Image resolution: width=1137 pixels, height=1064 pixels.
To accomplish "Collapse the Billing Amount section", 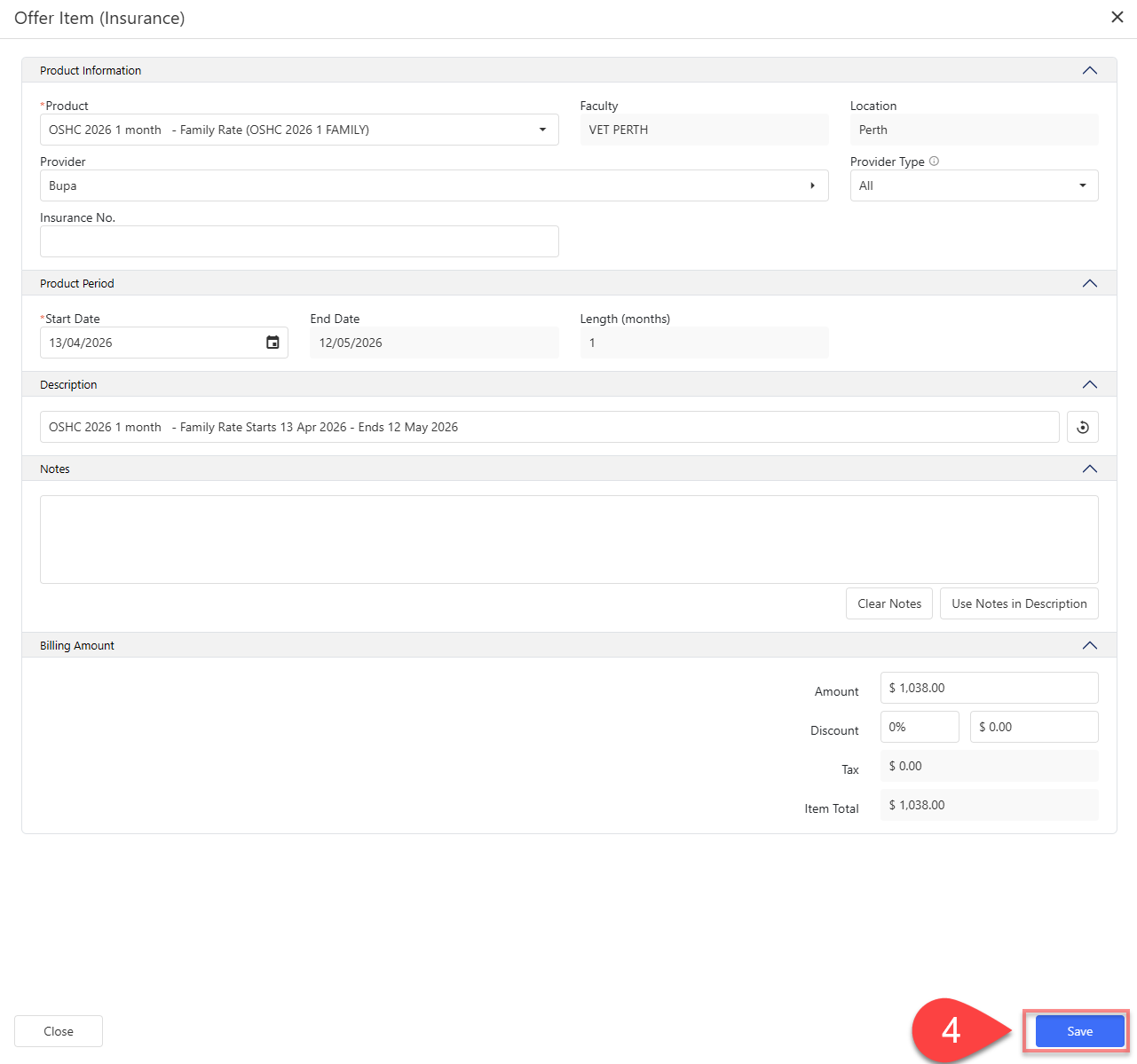I will 1089,646.
